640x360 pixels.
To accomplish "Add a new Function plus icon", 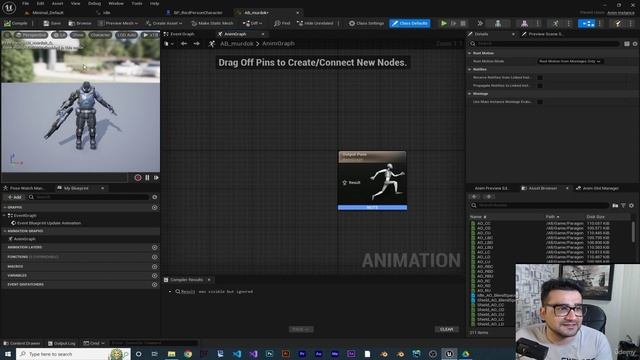I will tap(155, 257).
